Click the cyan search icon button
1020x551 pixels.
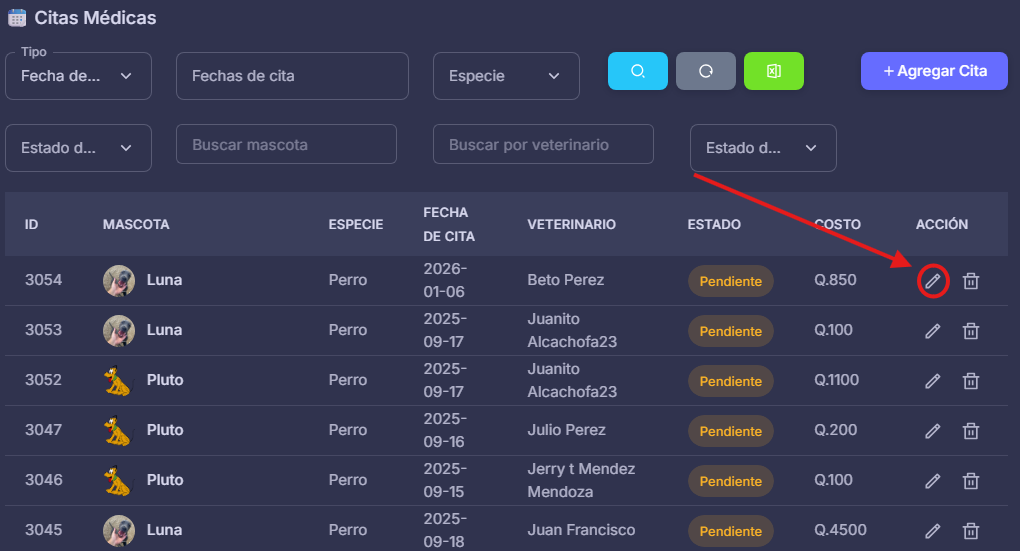[637, 71]
